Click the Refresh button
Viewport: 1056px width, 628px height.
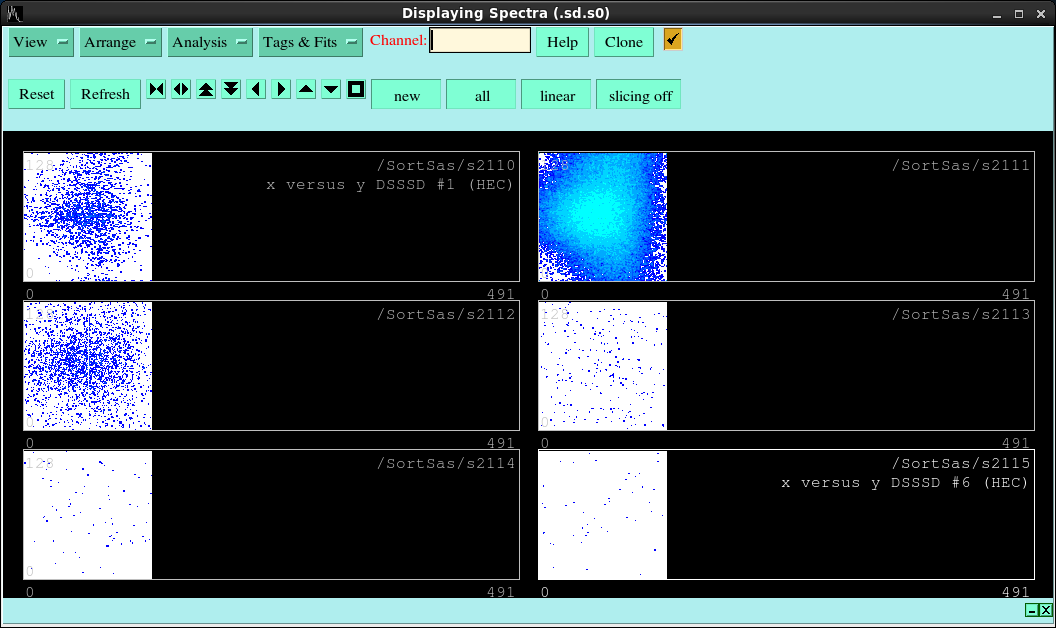pos(105,94)
